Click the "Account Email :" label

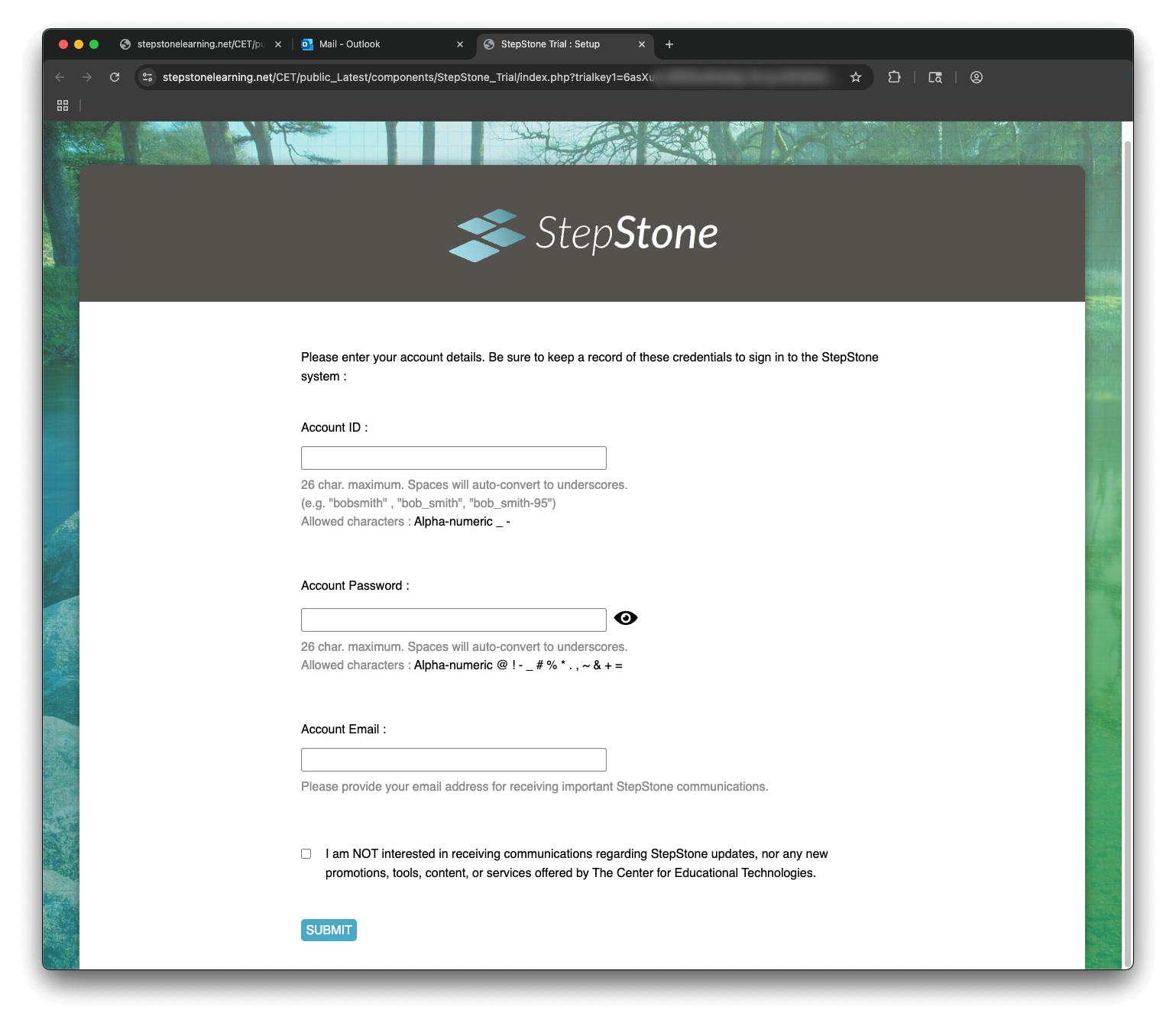click(x=344, y=730)
